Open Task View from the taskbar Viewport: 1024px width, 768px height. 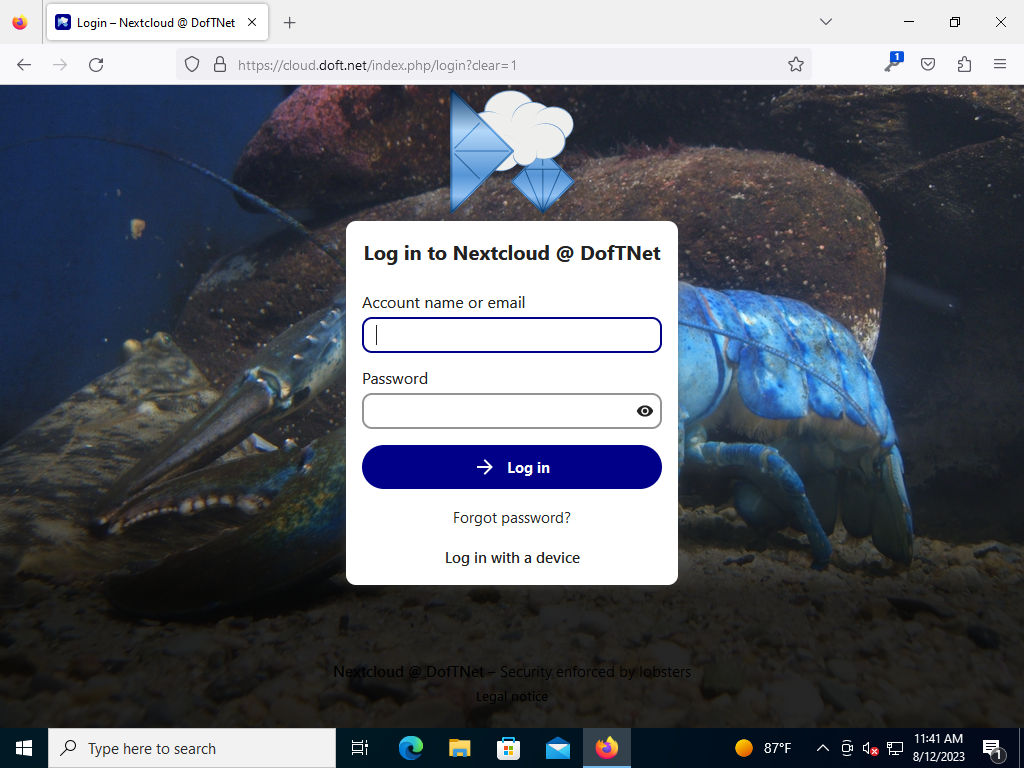(360, 748)
